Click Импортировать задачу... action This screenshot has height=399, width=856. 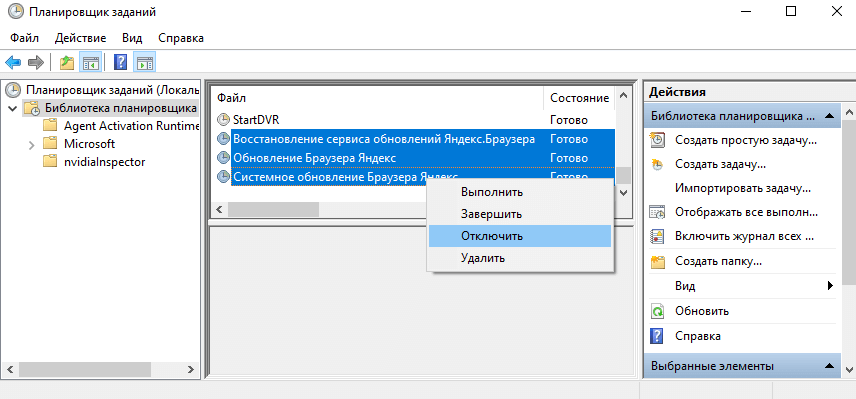click(743, 188)
